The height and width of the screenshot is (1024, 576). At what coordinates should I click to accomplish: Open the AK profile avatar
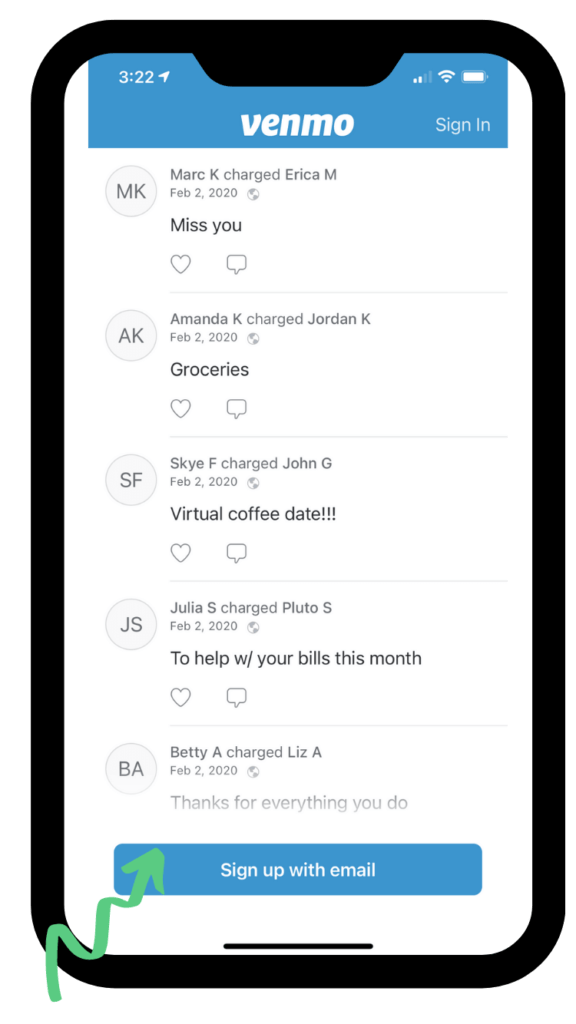click(131, 336)
